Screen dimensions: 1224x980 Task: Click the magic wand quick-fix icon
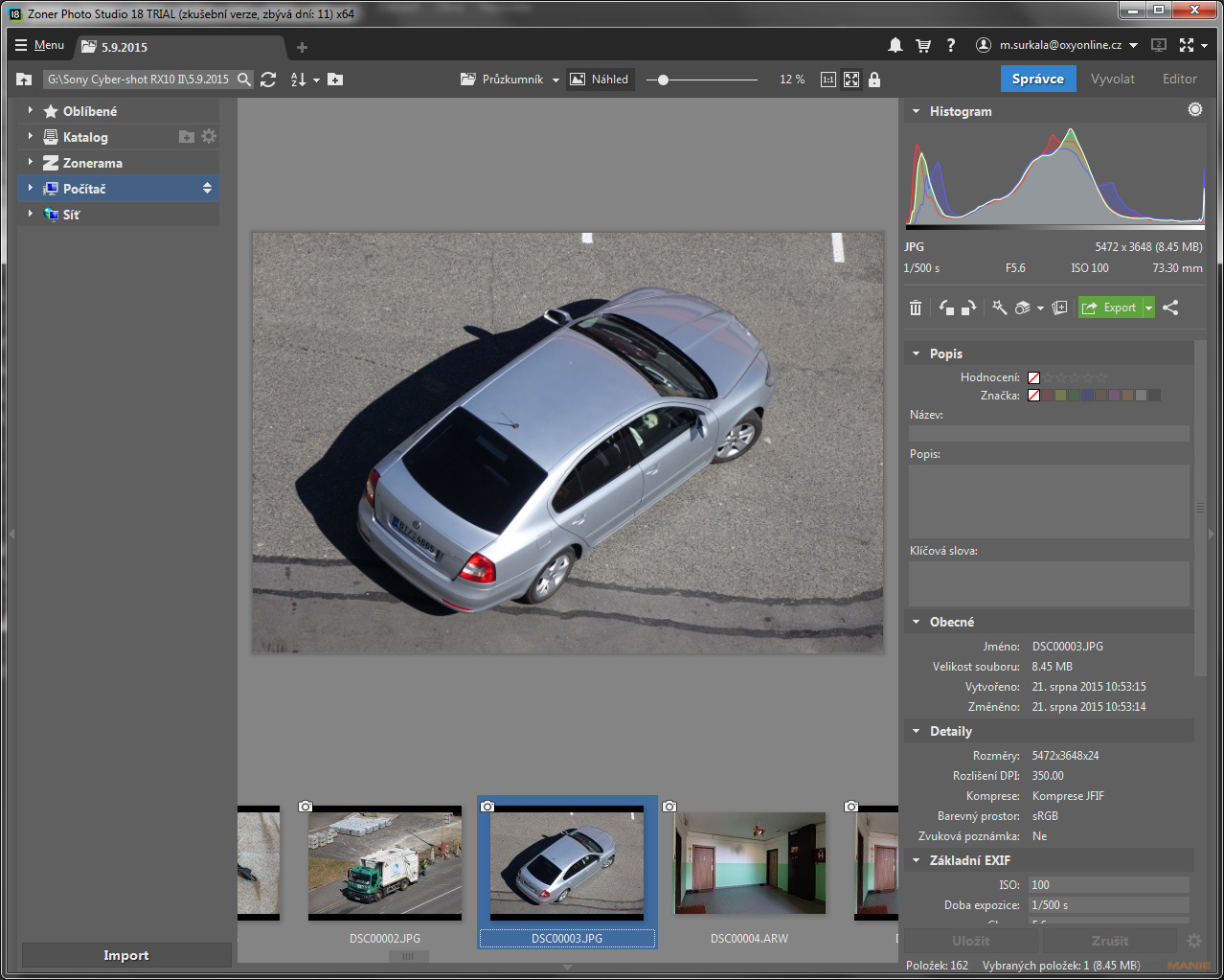[999, 308]
